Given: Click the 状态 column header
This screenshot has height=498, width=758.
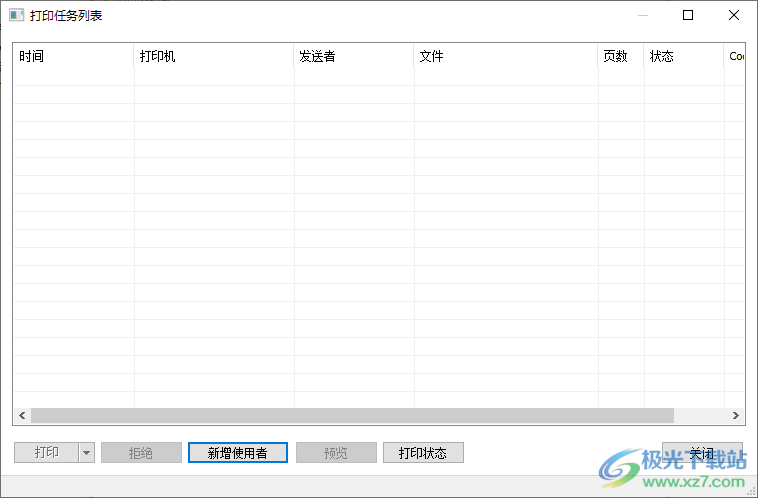Looking at the screenshot, I should coord(684,56).
